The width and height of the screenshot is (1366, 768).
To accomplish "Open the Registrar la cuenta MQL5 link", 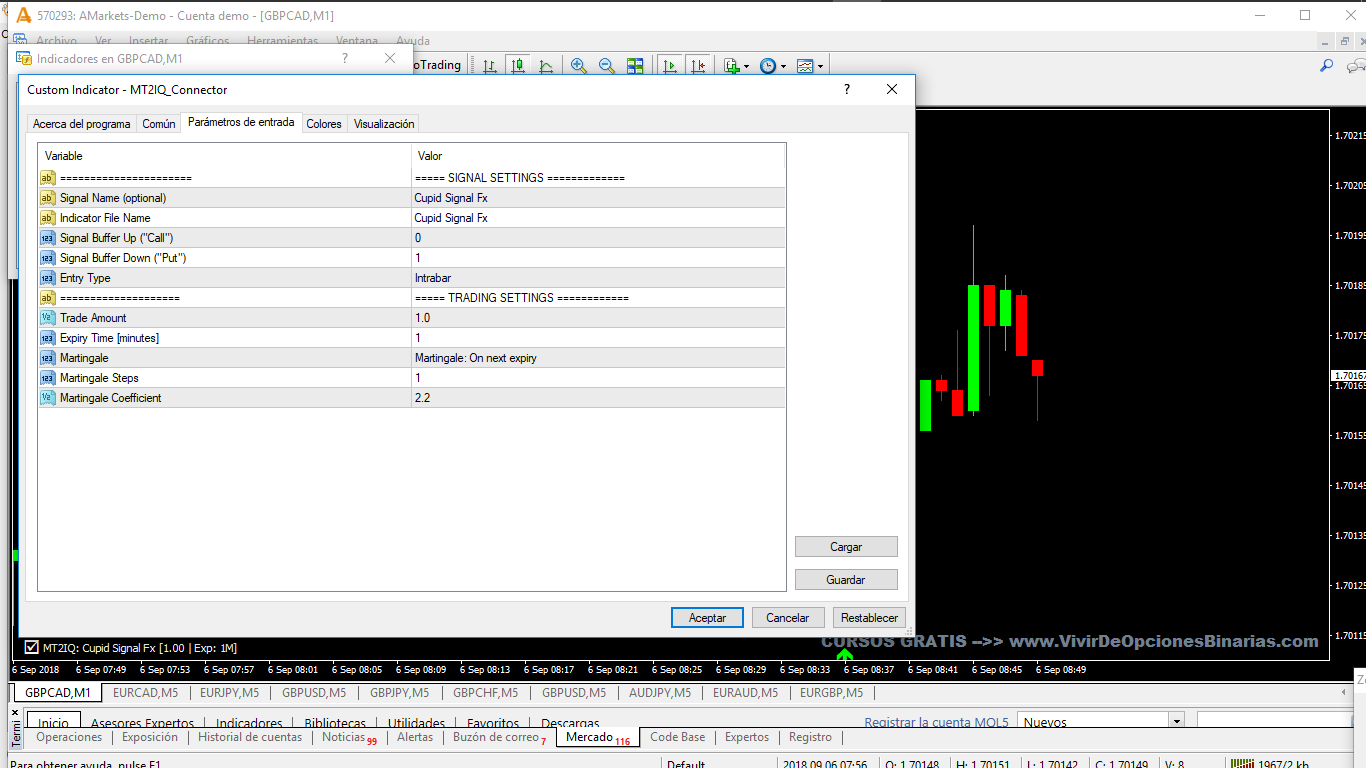I will [x=937, y=722].
